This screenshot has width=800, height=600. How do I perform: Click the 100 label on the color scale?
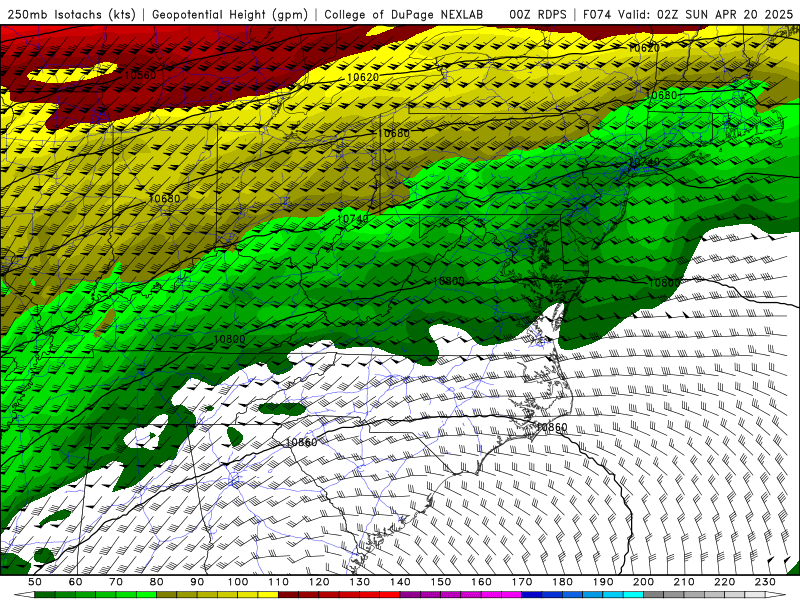coord(238,582)
